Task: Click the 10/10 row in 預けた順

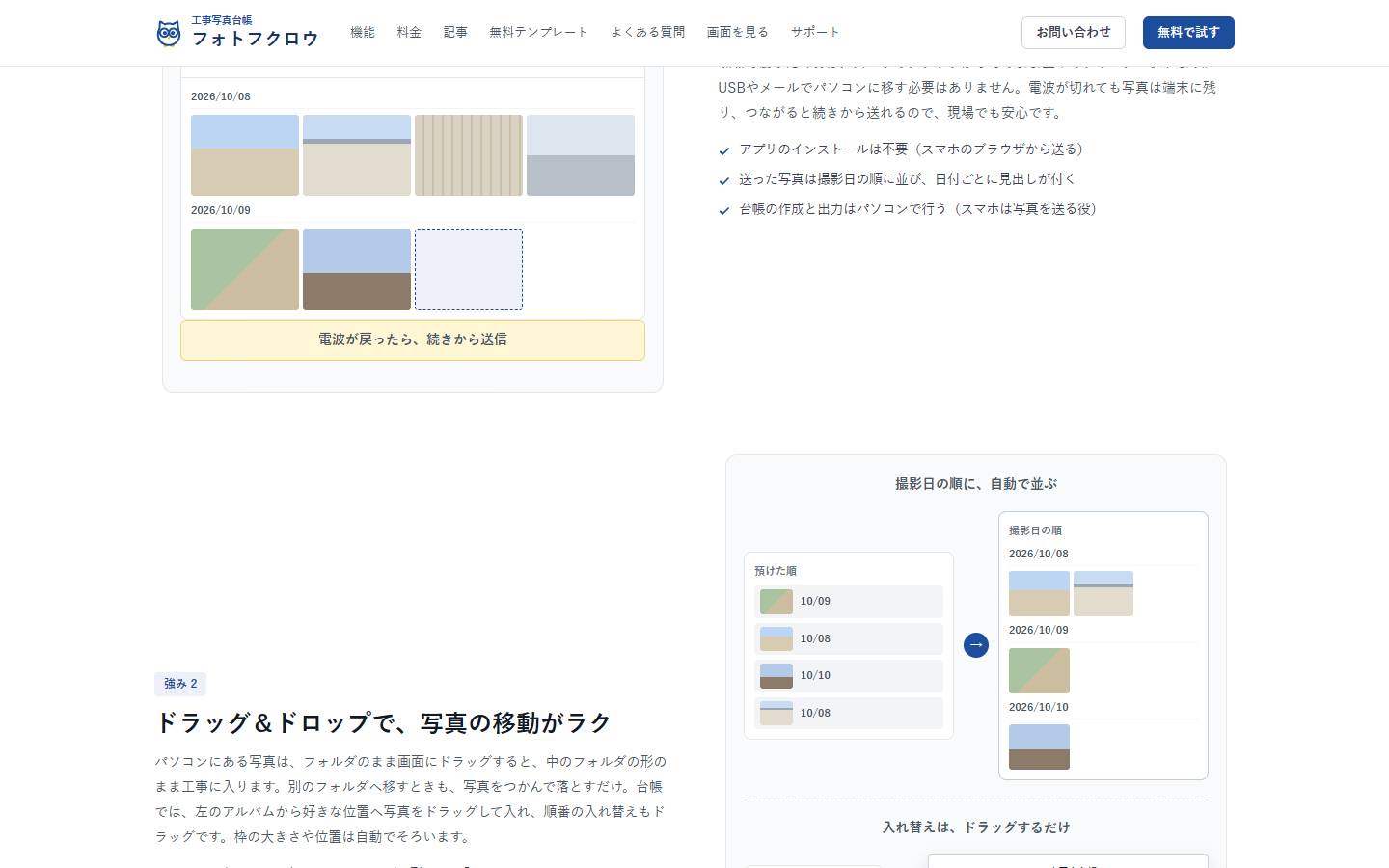Action: (849, 676)
